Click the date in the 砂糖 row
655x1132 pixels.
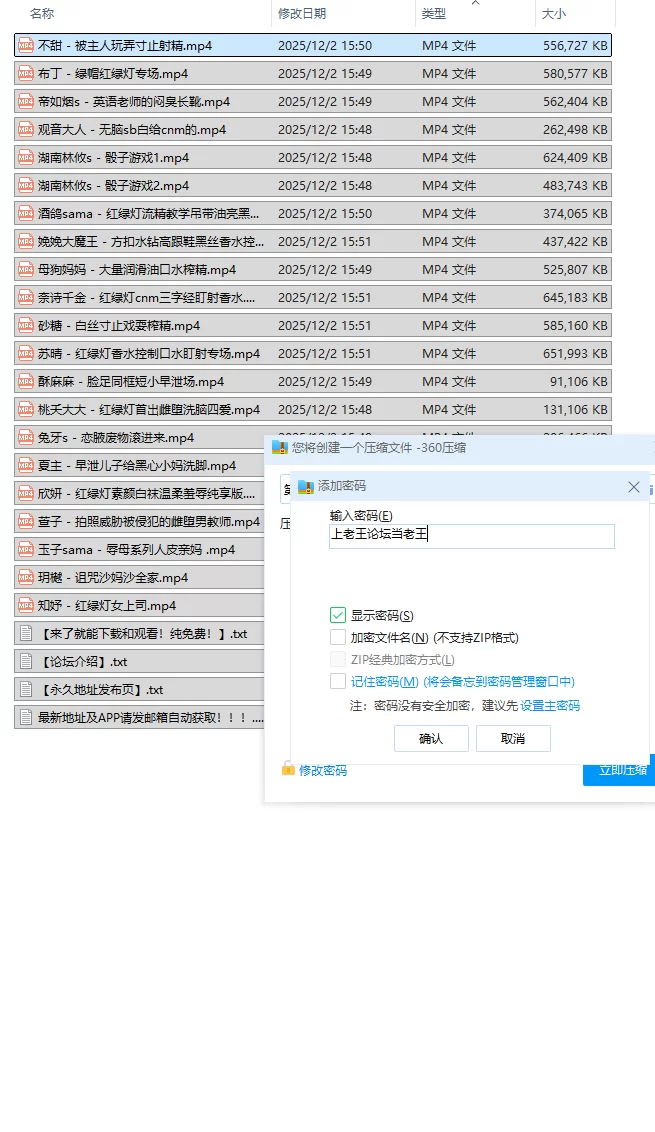325,326
